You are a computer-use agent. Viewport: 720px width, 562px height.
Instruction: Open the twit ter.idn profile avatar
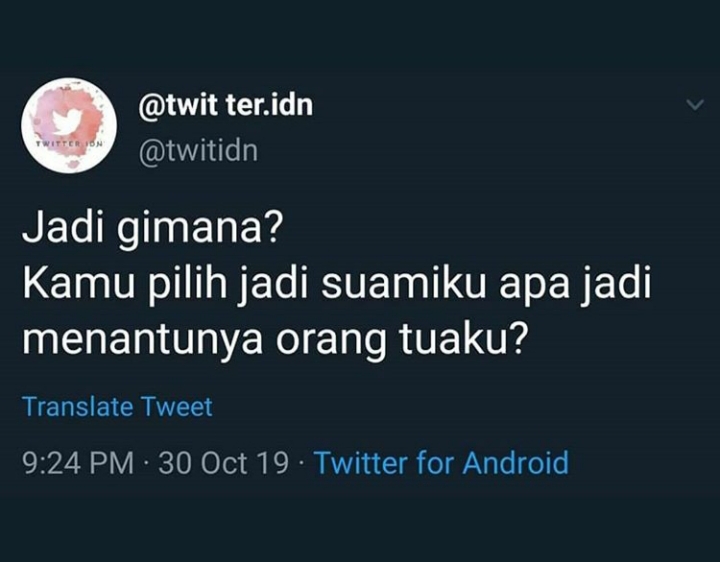pos(69,125)
